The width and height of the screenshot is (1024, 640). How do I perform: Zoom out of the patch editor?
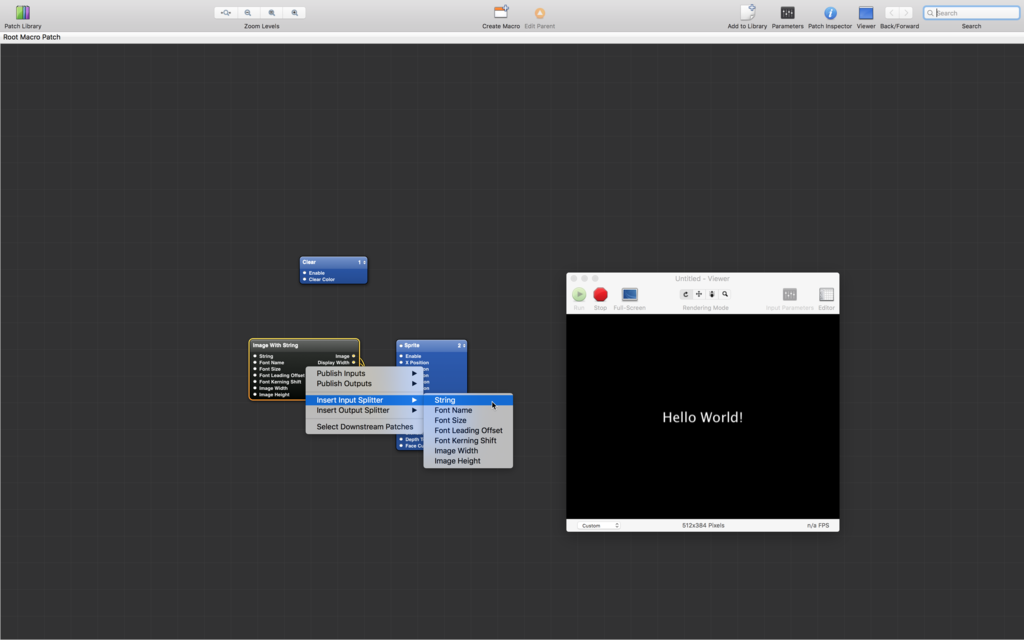click(x=248, y=13)
